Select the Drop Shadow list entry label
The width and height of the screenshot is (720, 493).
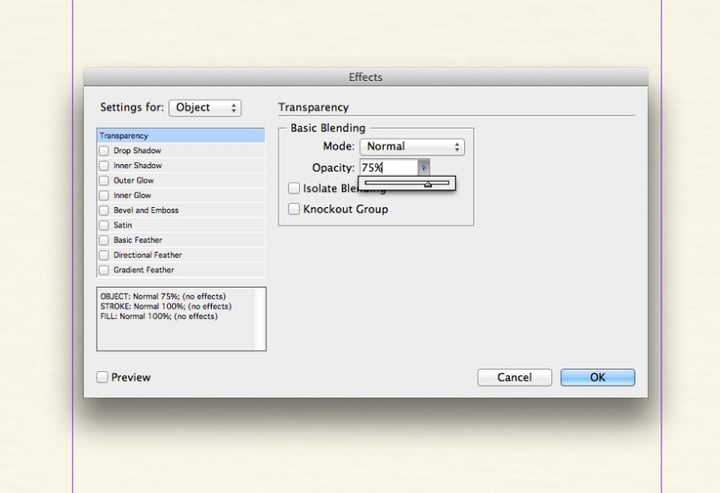[137, 151]
